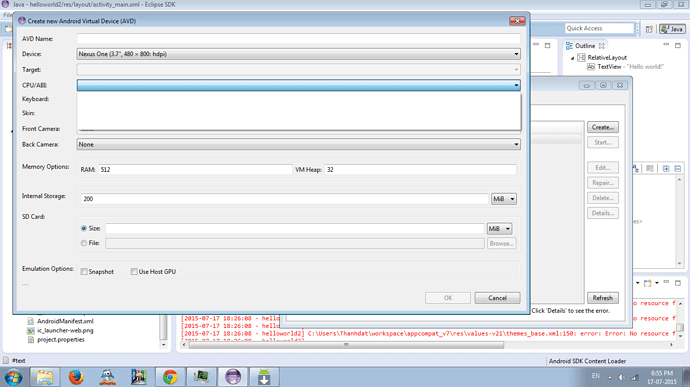Click the Refresh button

(602, 298)
